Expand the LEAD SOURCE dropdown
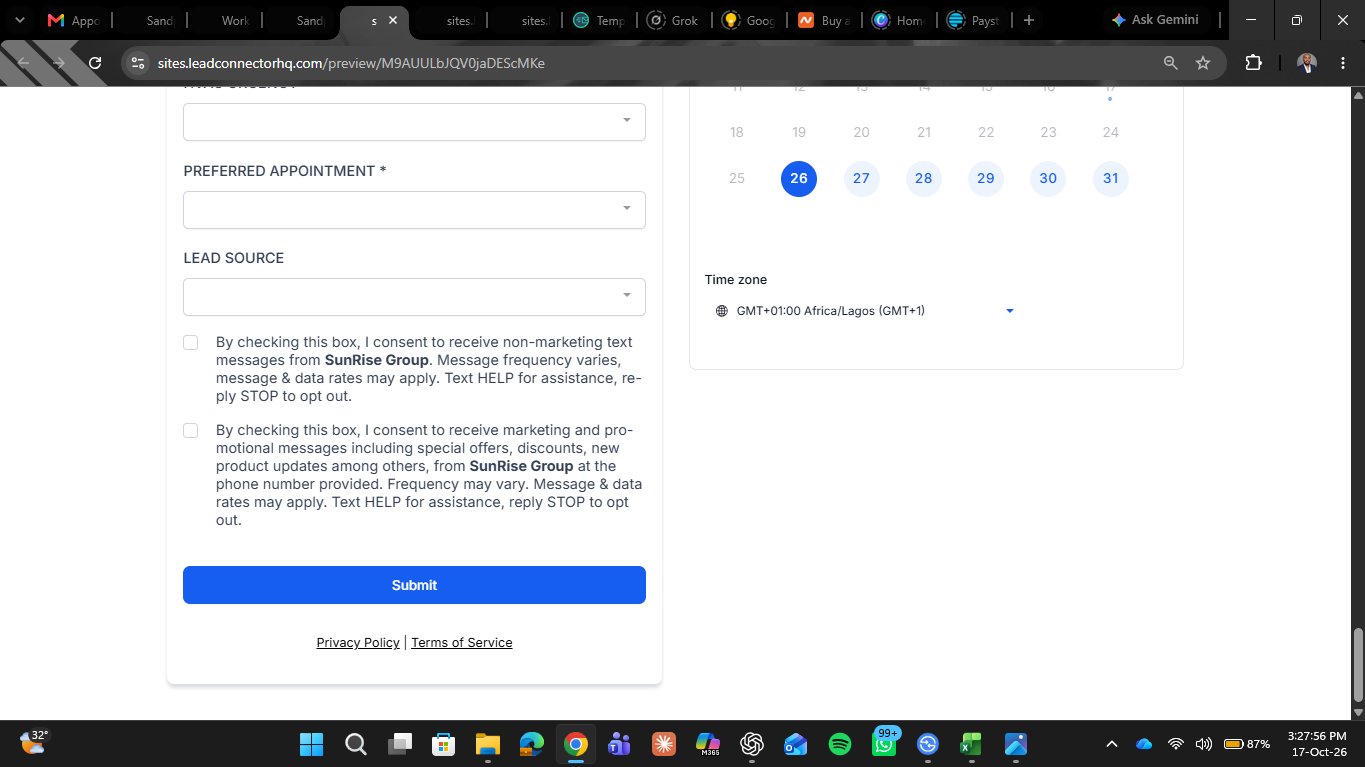The width and height of the screenshot is (1365, 767). click(x=414, y=297)
